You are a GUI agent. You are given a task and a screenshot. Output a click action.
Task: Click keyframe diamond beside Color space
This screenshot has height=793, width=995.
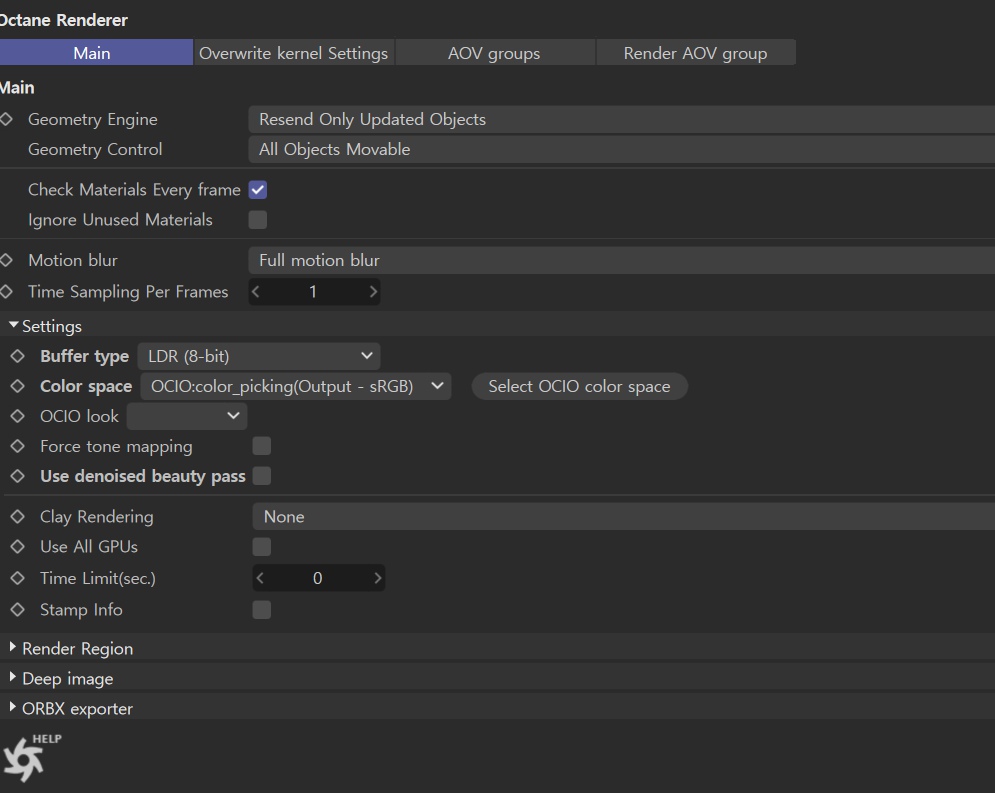coord(18,386)
